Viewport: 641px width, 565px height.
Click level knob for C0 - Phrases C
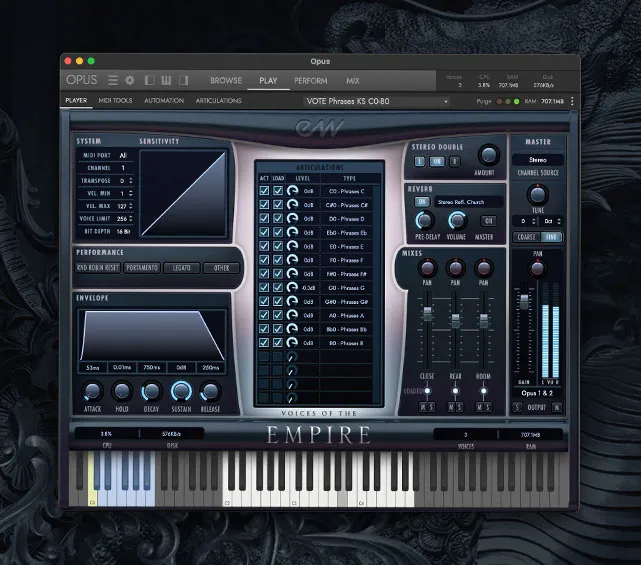coord(292,191)
